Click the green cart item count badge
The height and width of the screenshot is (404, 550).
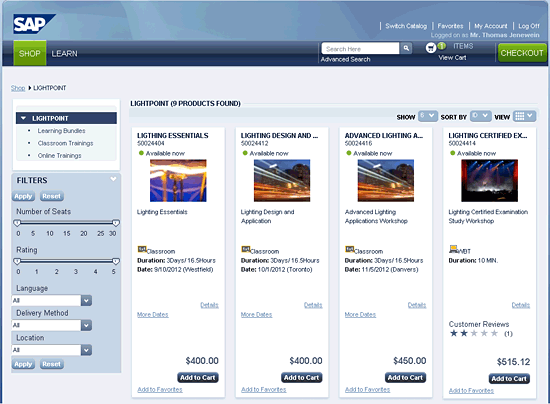(442, 46)
